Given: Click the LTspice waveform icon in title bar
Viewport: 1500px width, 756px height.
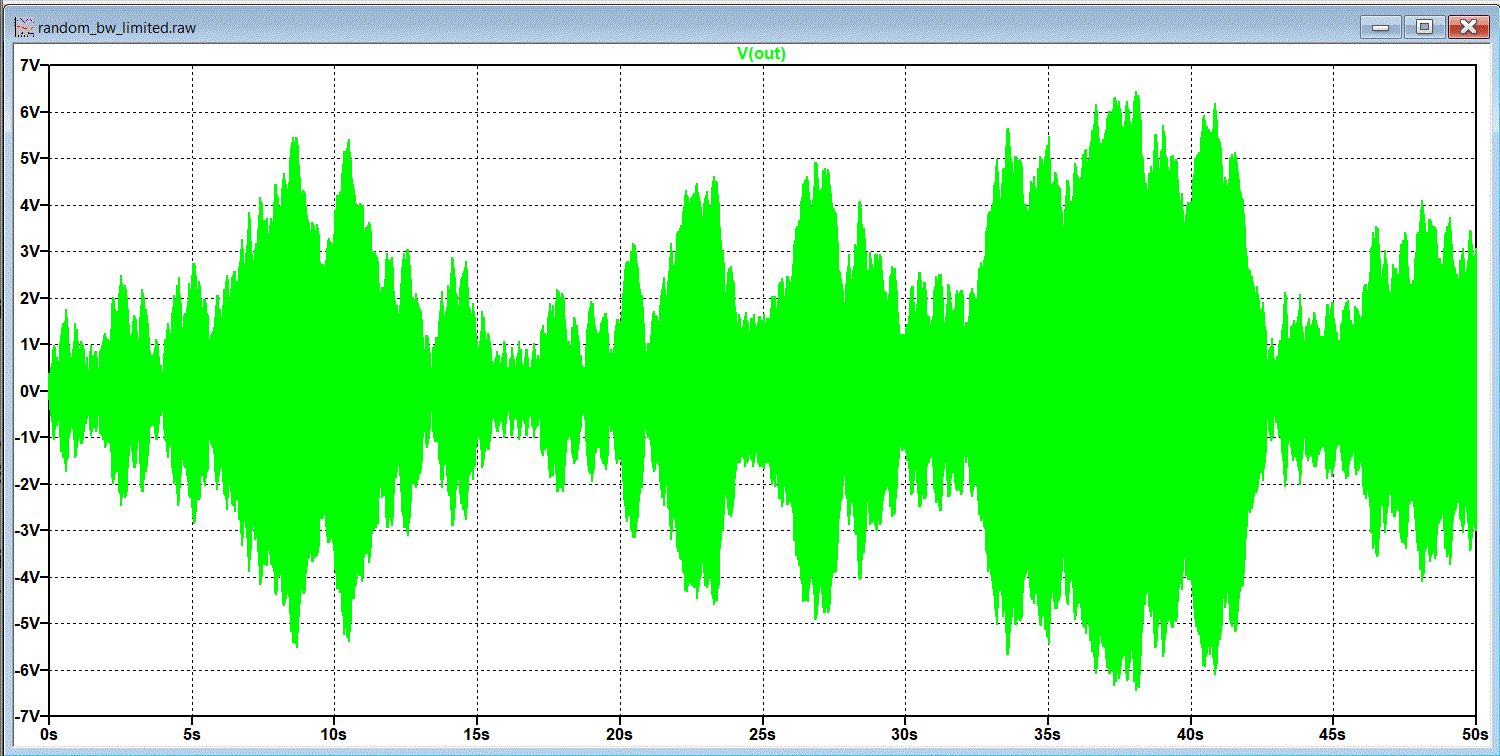Looking at the screenshot, I should coord(23,27).
